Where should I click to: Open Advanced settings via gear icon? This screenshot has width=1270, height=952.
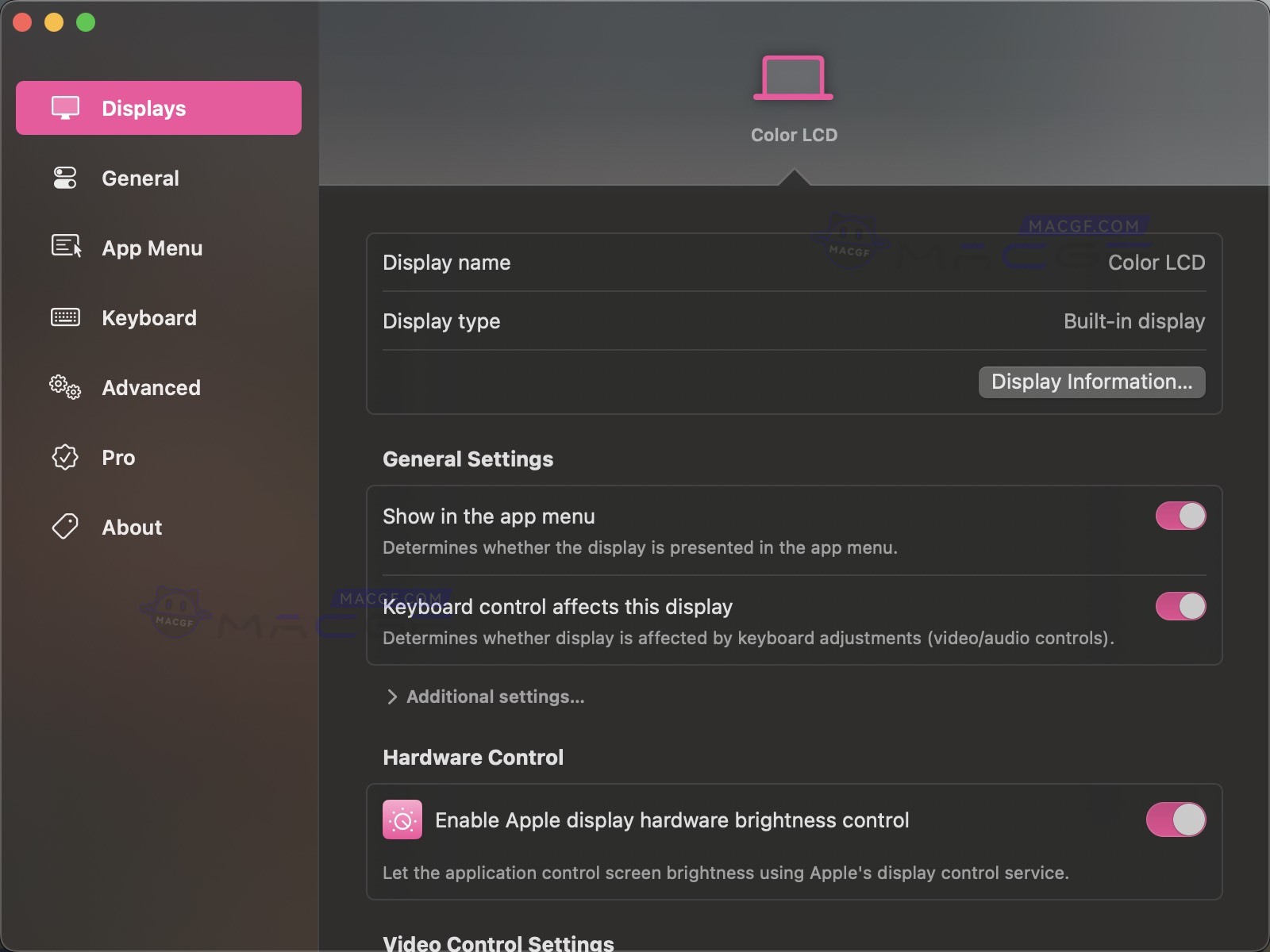[x=63, y=387]
